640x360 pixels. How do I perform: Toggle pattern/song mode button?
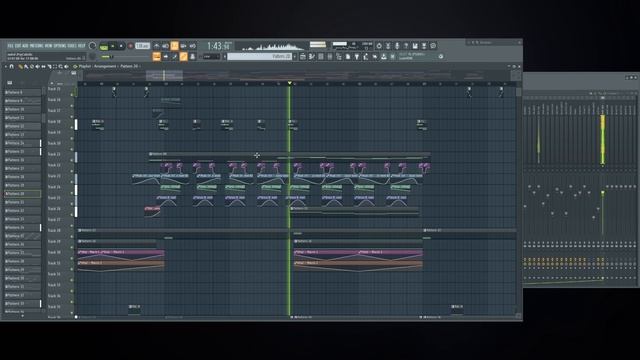[x=103, y=47]
